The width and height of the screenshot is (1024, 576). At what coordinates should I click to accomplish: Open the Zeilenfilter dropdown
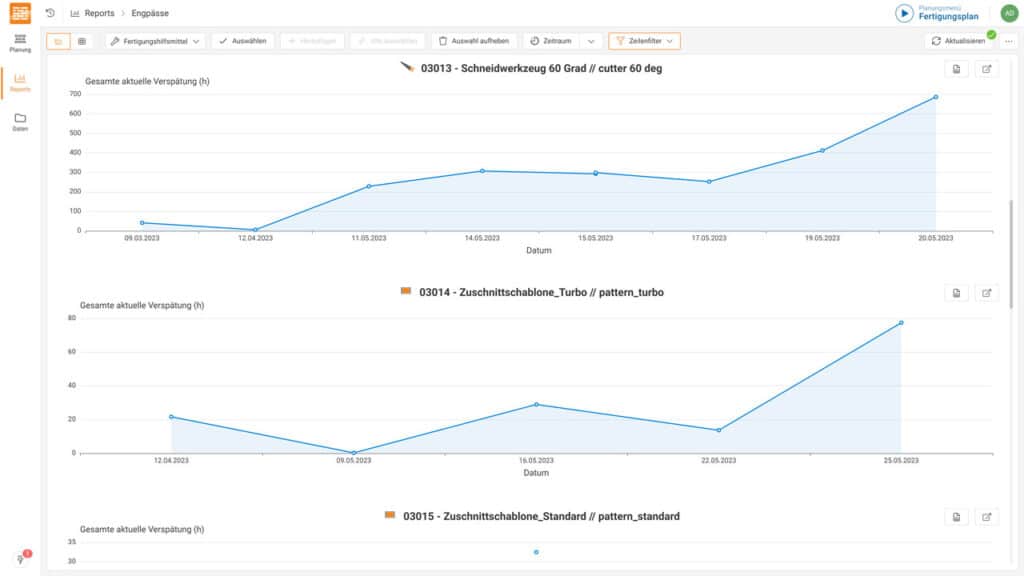644,41
